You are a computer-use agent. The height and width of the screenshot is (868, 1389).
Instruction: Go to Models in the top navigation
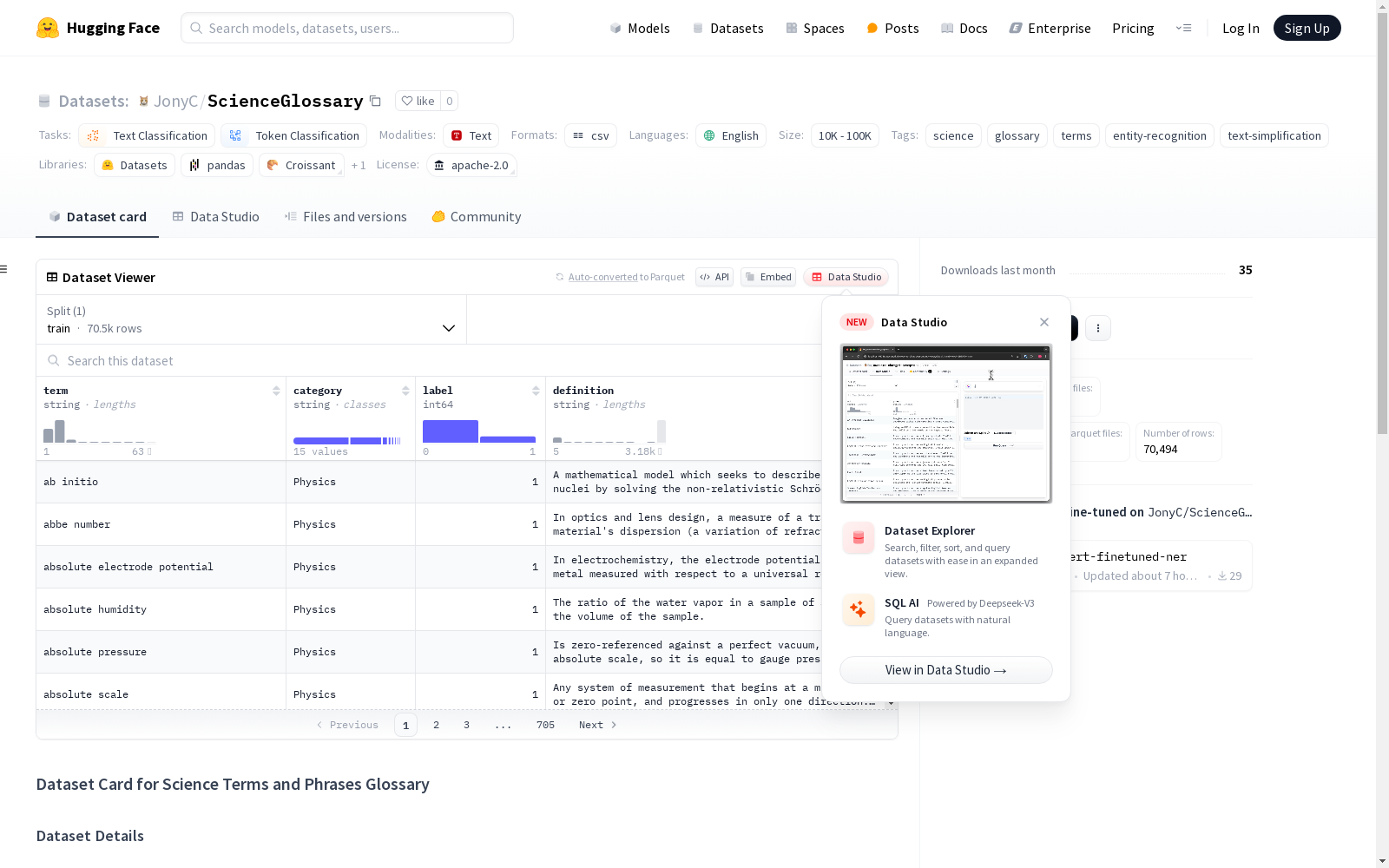pos(640,28)
